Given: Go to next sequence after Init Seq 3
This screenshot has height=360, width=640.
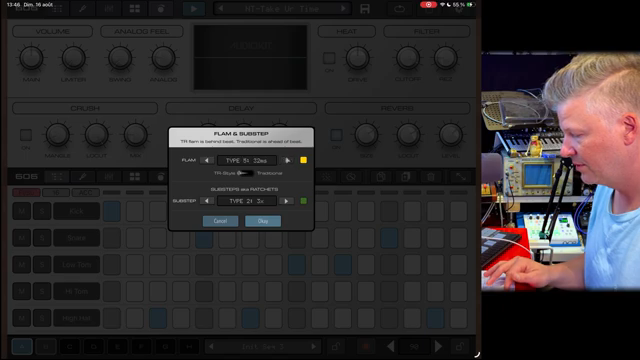Looking at the screenshot, I should click(313, 347).
